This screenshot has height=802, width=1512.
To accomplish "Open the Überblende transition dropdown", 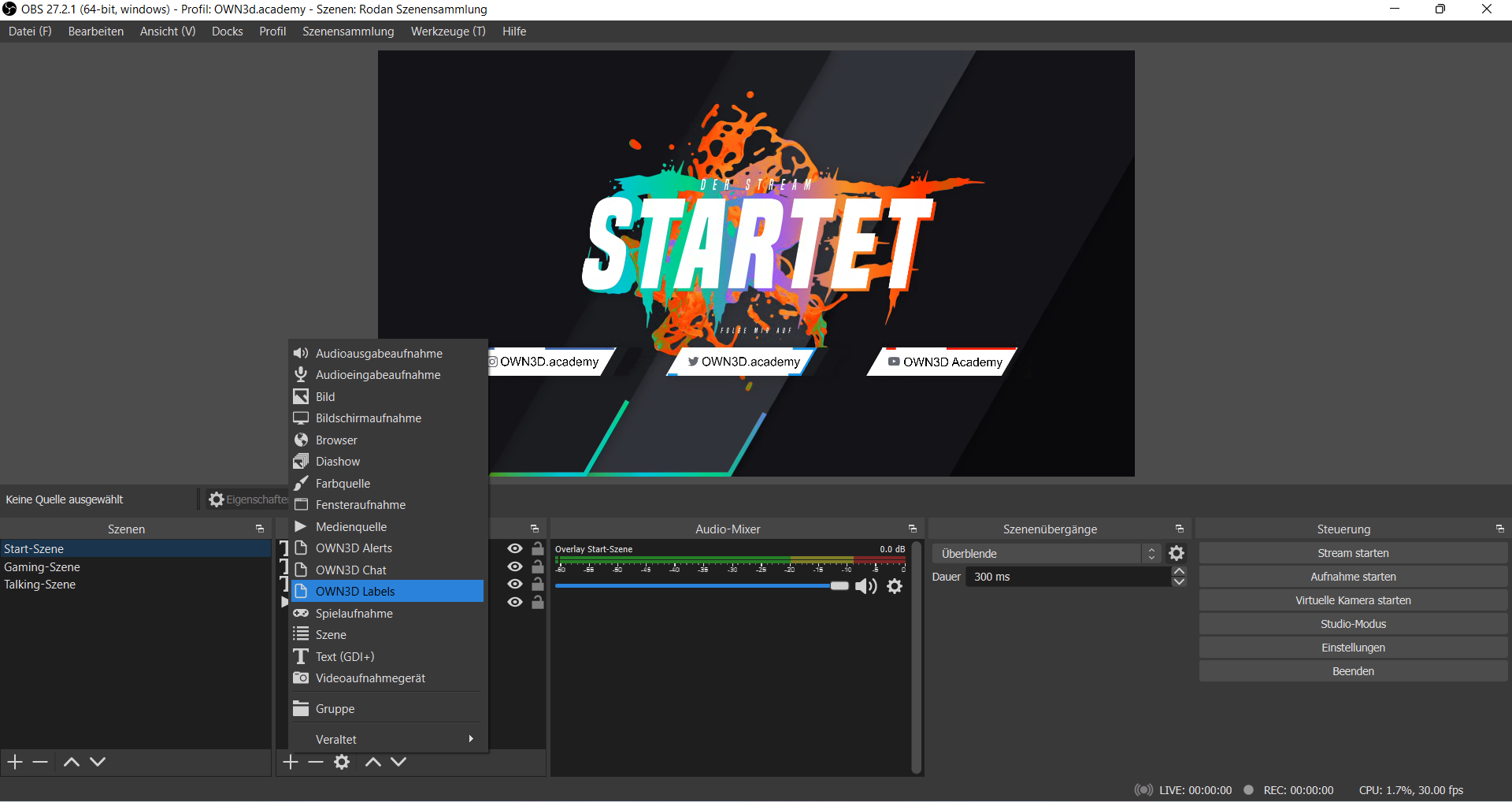I will [1046, 554].
